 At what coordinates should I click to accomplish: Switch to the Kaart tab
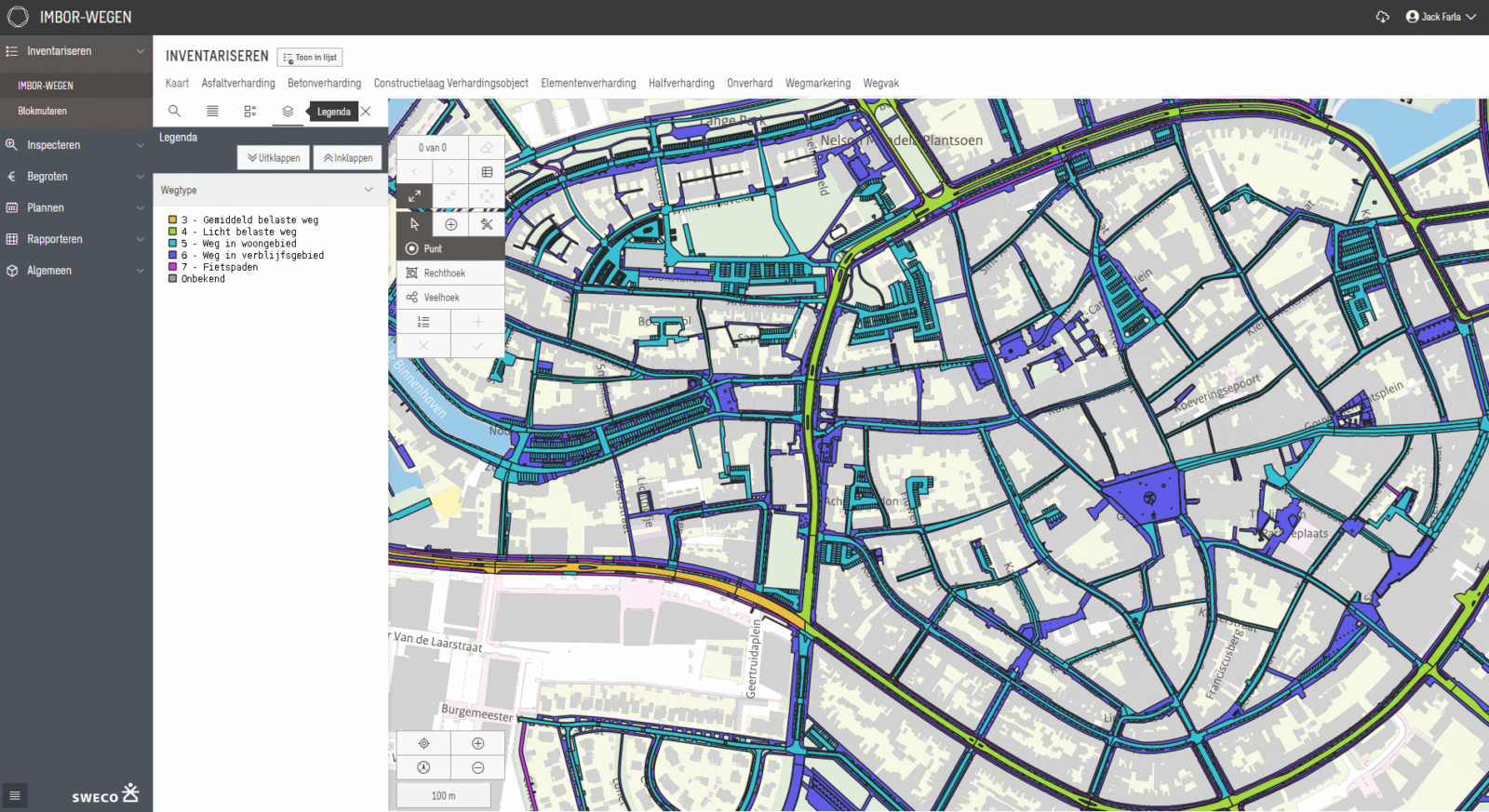pos(177,83)
